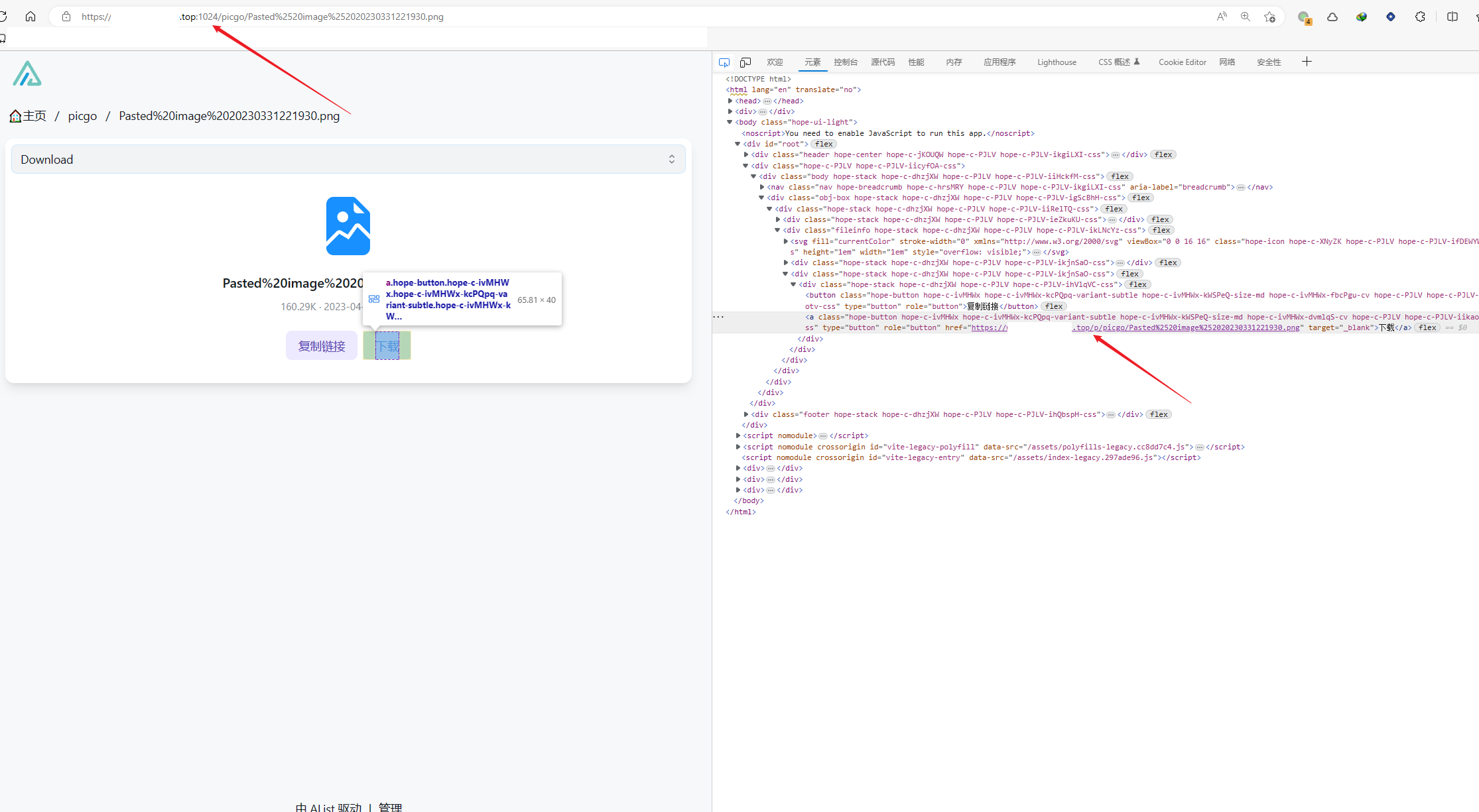Collapse the obj-box hope-stack div node
The height and width of the screenshot is (812, 1479).
[x=761, y=198]
